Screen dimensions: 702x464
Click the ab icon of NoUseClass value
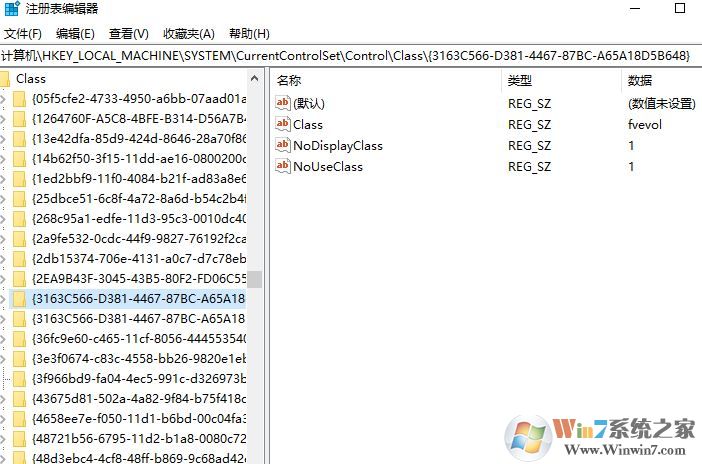pos(283,166)
